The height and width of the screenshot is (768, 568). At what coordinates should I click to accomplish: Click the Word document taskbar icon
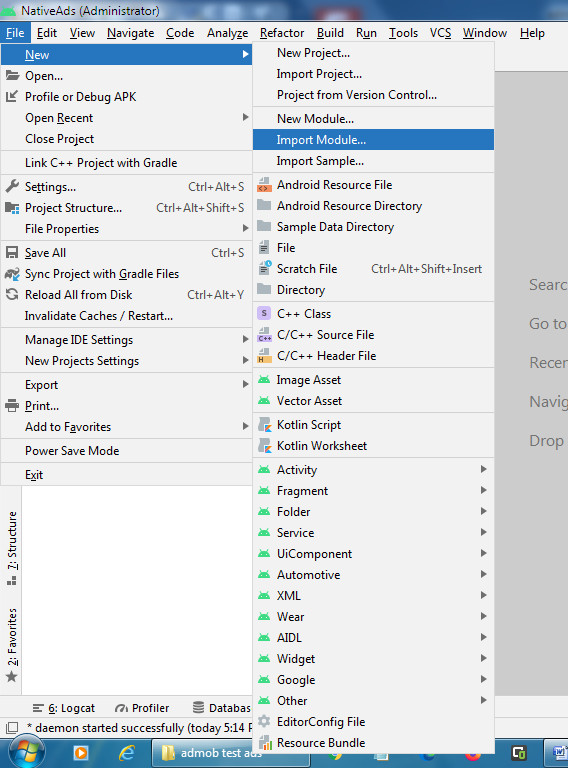click(557, 752)
